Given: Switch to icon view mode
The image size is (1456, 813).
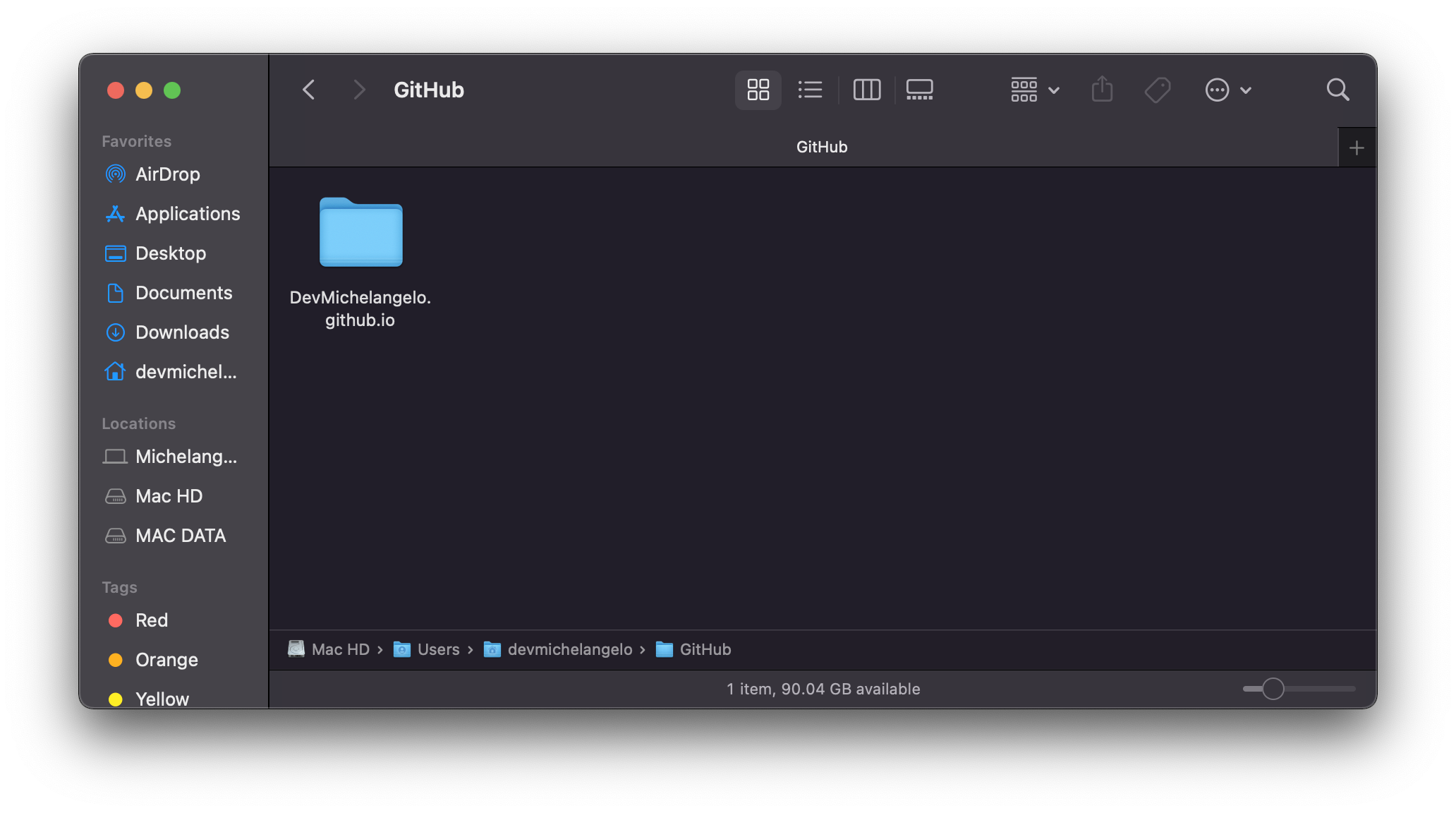Looking at the screenshot, I should click(758, 90).
